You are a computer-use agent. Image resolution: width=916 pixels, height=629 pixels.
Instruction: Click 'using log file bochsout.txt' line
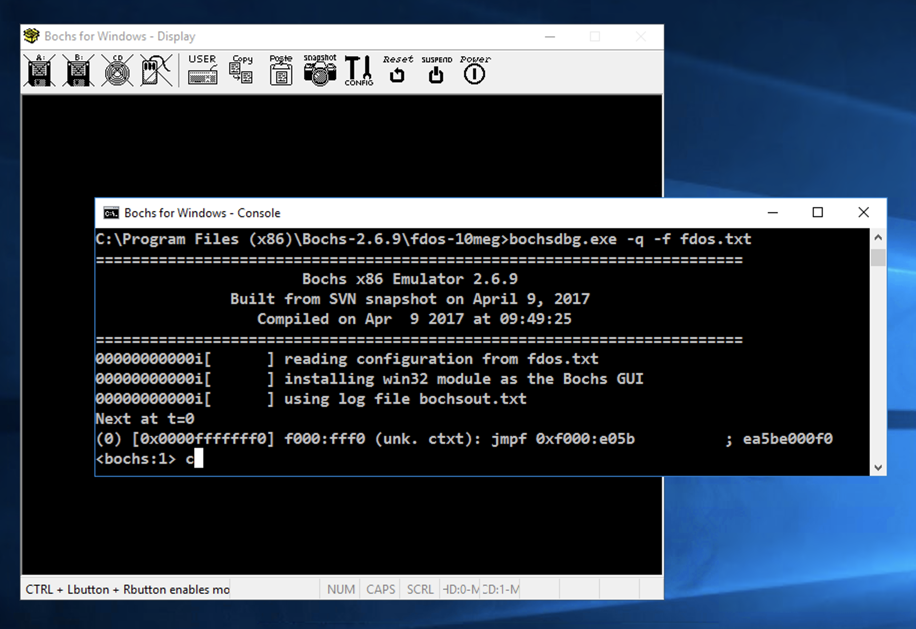(405, 399)
